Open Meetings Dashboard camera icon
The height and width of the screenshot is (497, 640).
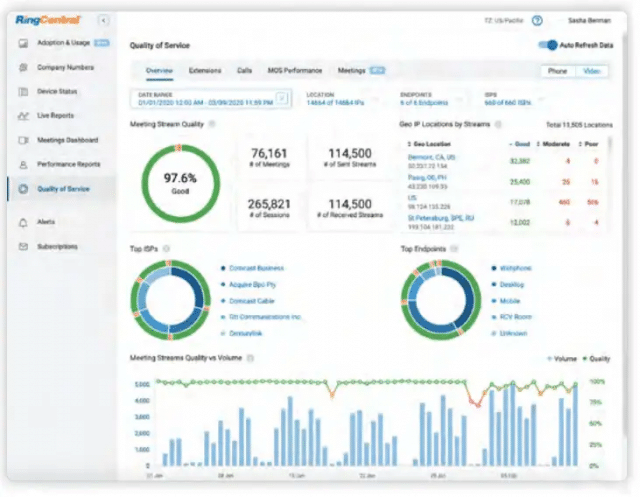[23, 140]
